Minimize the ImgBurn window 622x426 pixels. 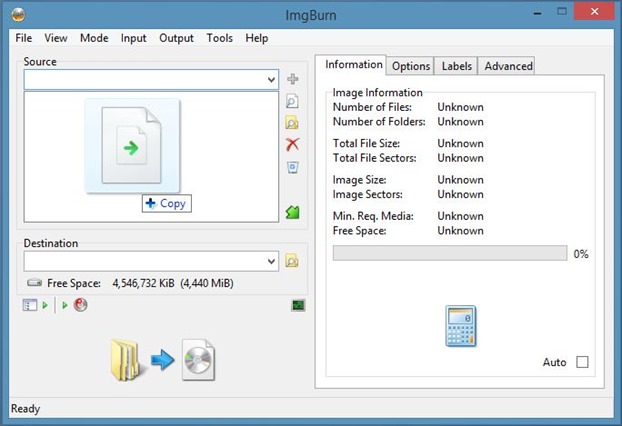[538, 12]
